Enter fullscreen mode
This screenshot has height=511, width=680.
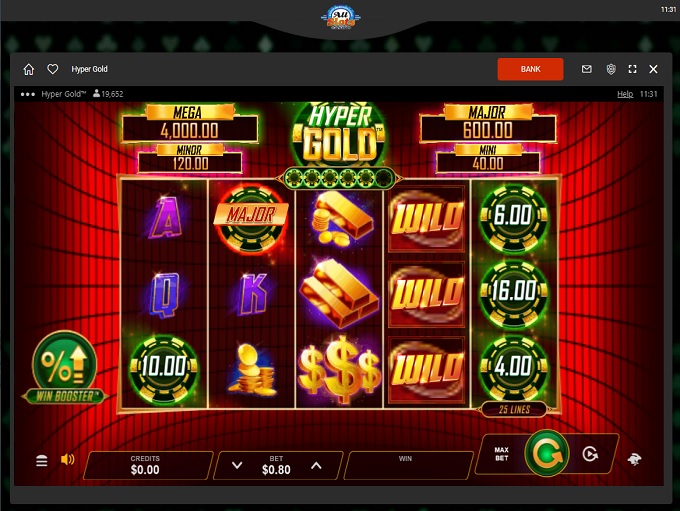coord(632,69)
